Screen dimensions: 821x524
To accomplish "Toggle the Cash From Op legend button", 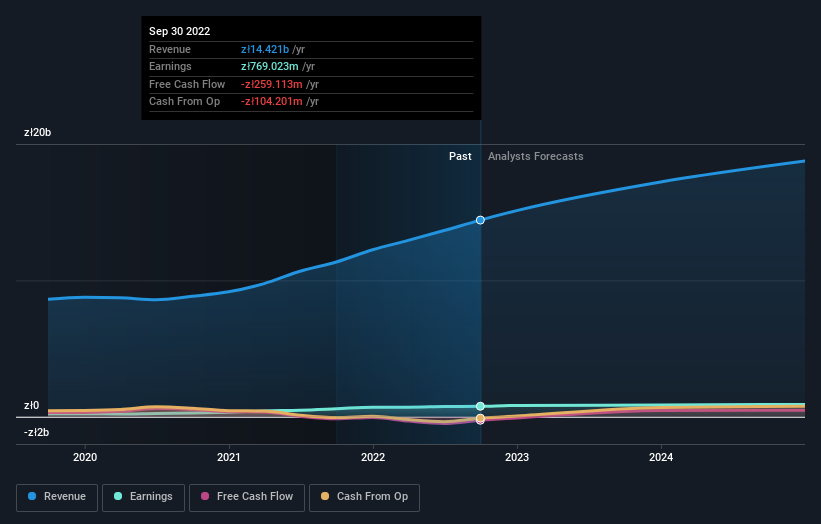I will 364,497.
